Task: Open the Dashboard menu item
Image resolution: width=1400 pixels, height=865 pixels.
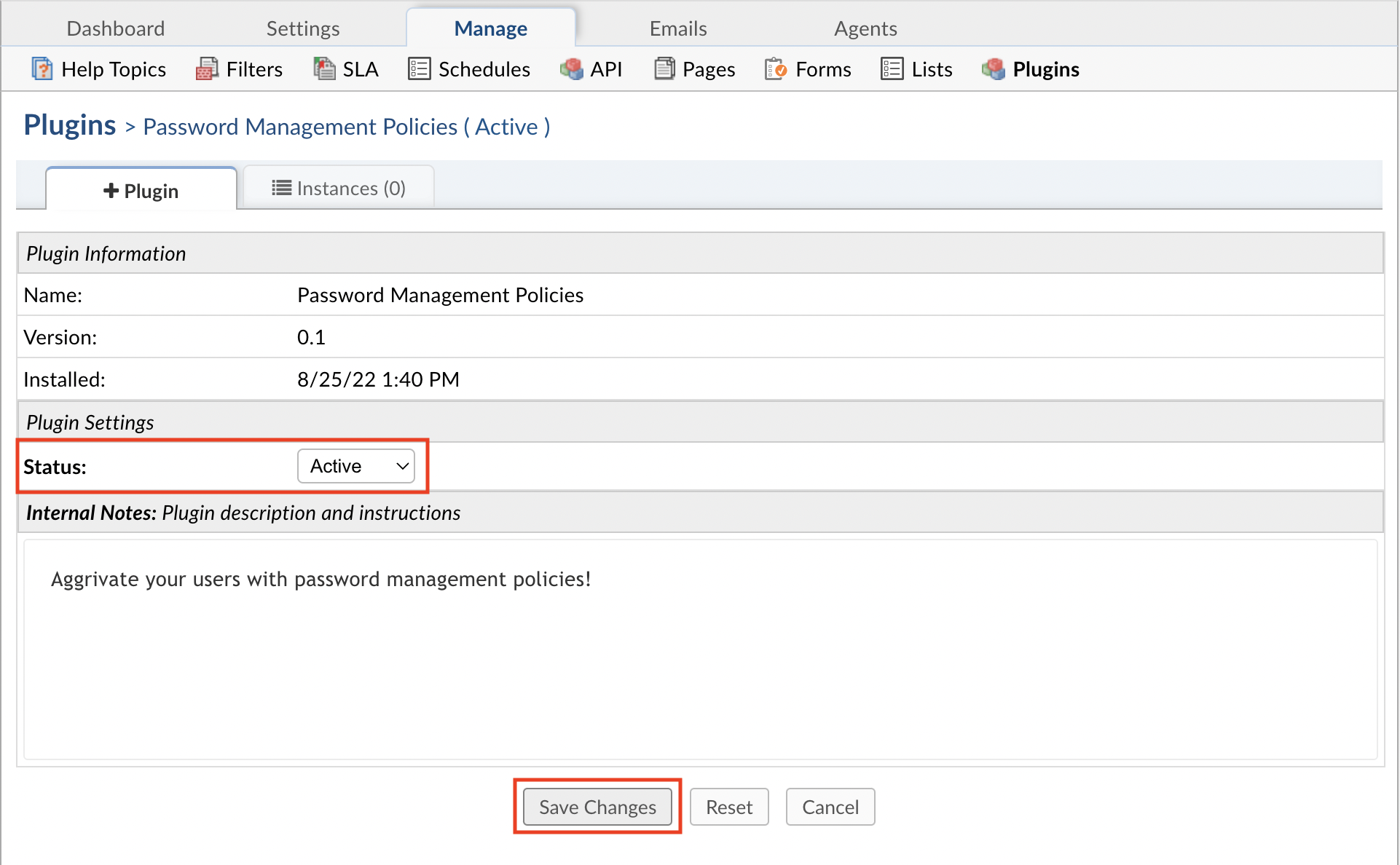Action: 115,28
